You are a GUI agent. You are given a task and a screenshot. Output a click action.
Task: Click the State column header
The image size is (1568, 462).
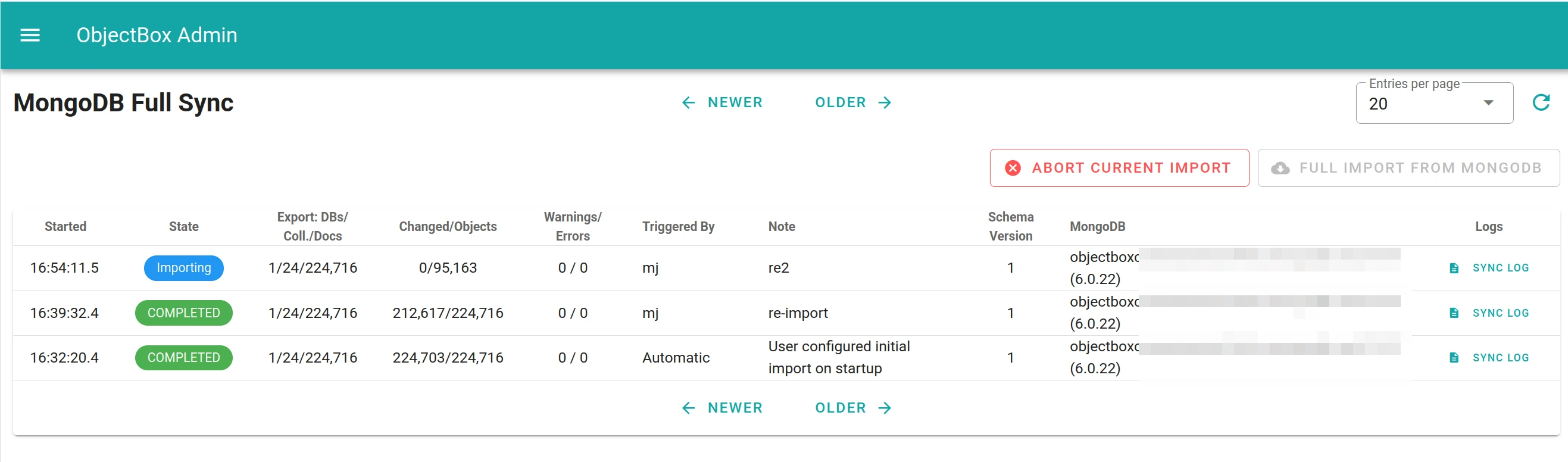(184, 226)
